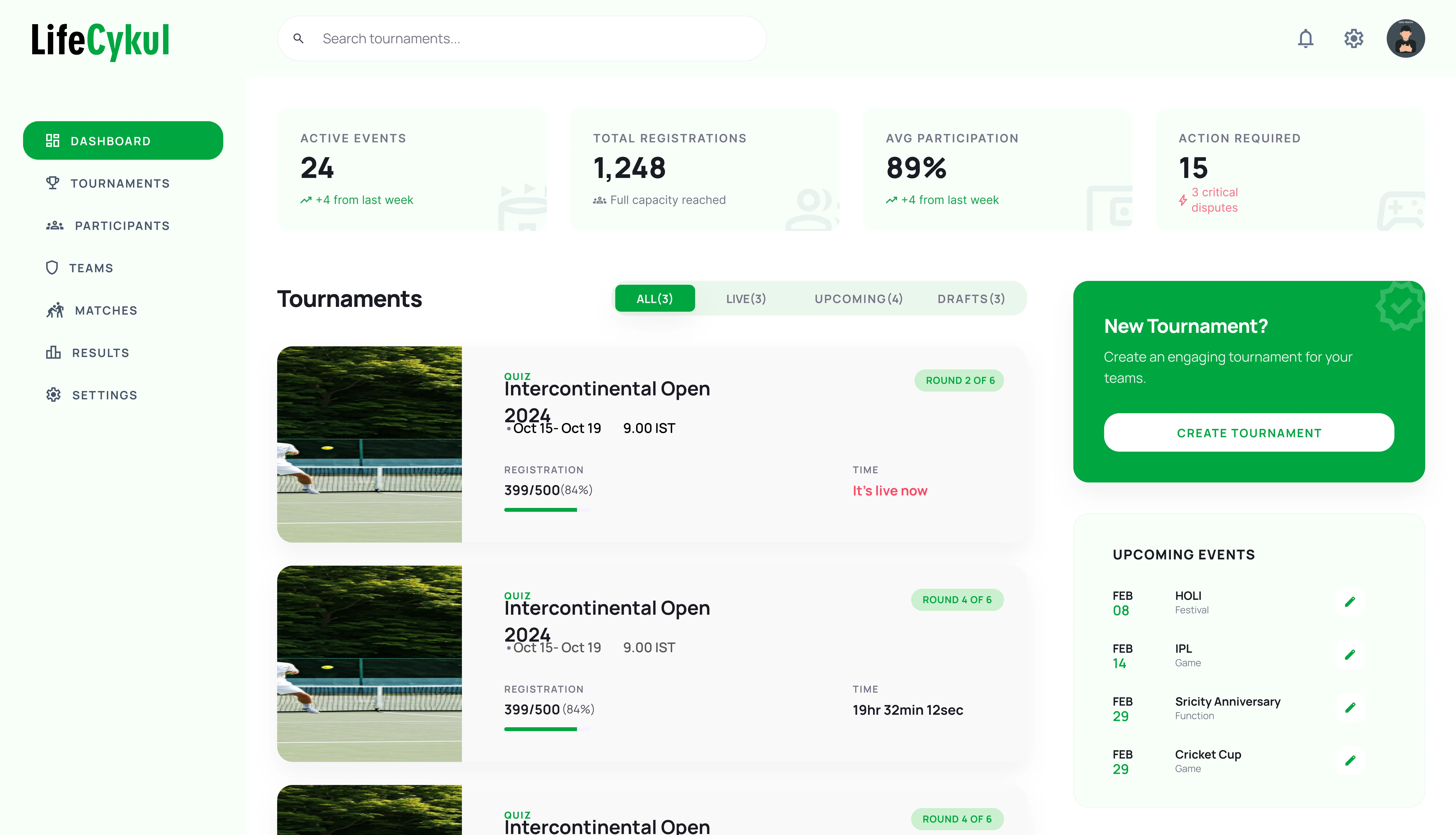
Task: Go to the Dashboard page
Action: [x=123, y=140]
